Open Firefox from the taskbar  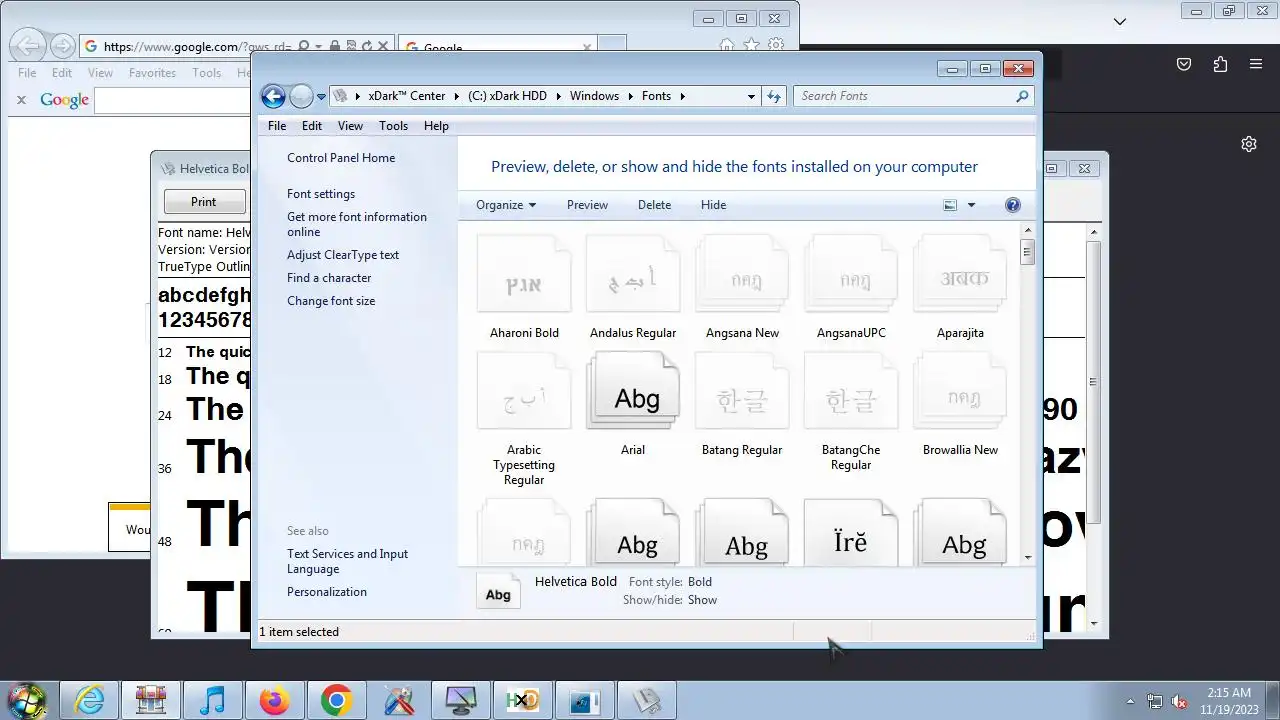click(274, 699)
